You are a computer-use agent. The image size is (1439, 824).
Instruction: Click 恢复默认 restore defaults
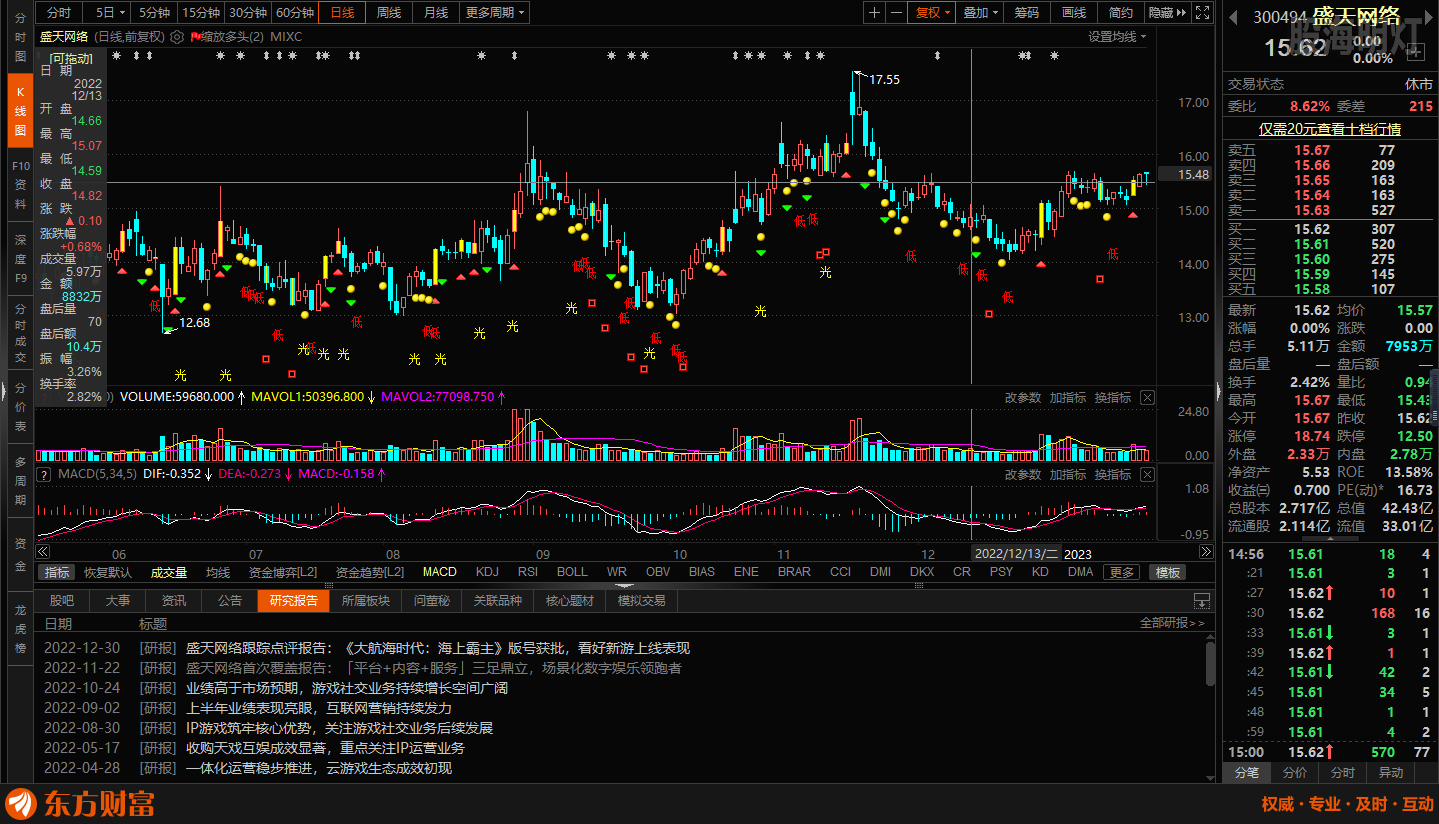pos(108,572)
